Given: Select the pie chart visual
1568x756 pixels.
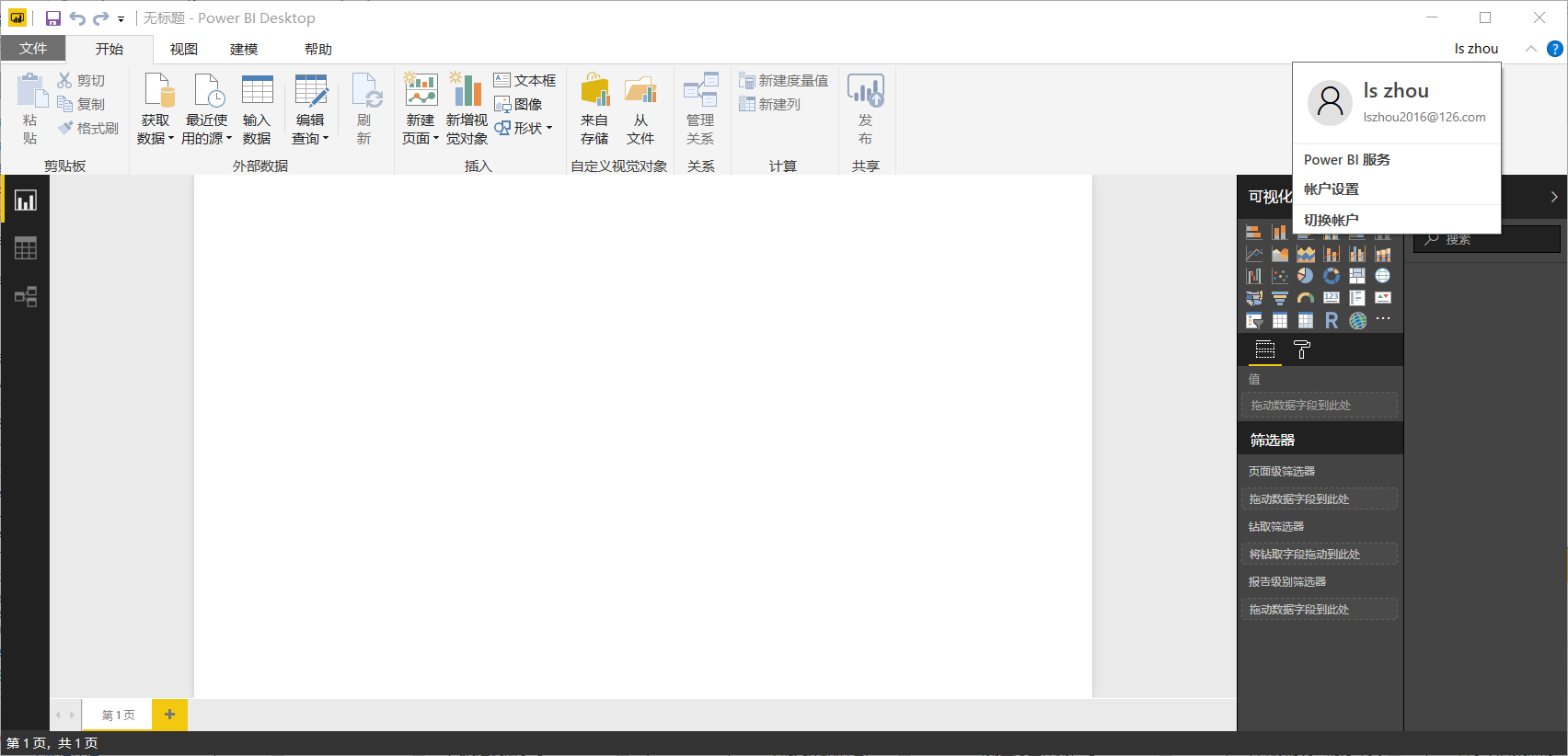Looking at the screenshot, I should 1306,276.
